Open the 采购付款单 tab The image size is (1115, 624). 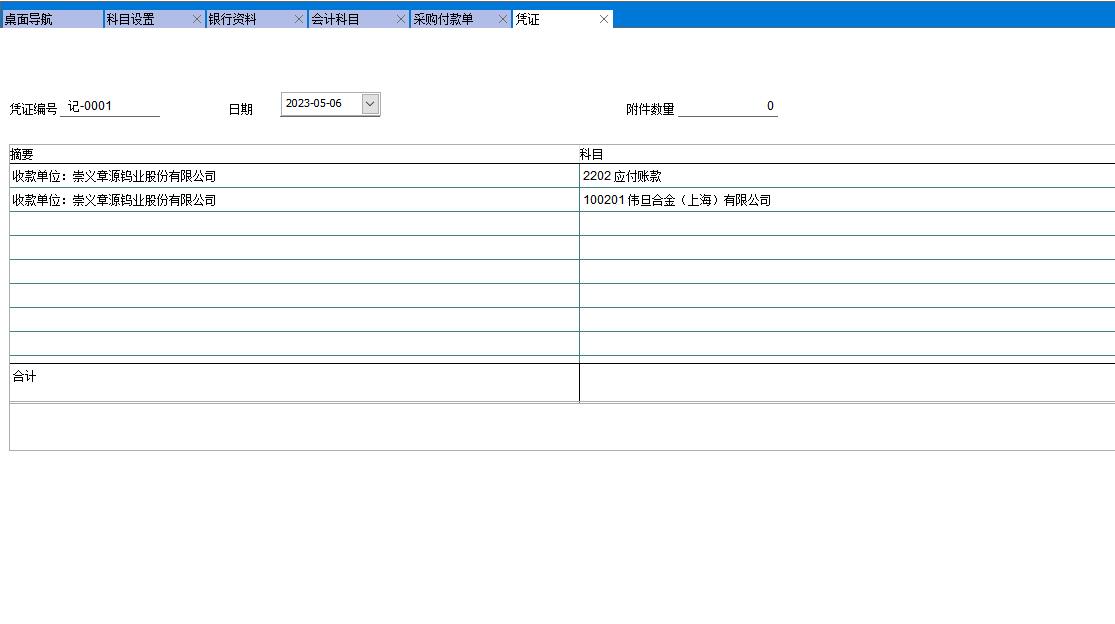pos(452,19)
